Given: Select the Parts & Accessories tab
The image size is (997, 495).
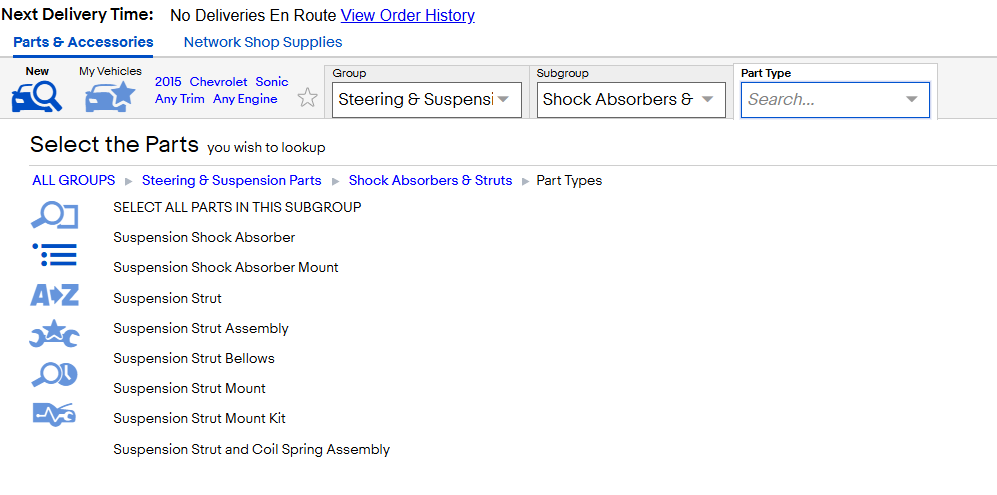Looking at the screenshot, I should (83, 42).
